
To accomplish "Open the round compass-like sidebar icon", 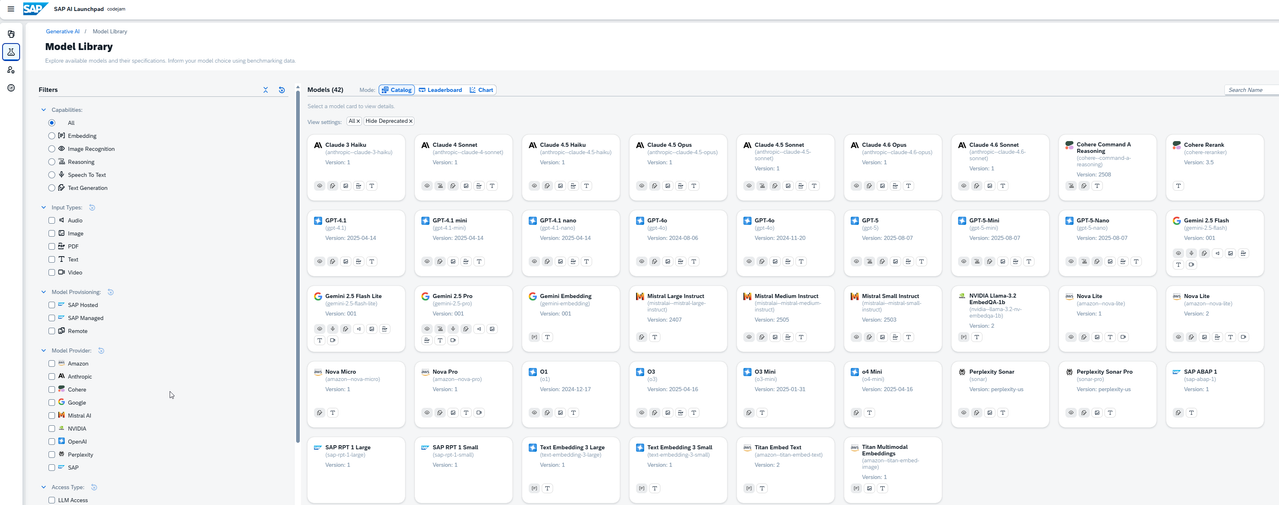I will pyautogui.click(x=11, y=88).
